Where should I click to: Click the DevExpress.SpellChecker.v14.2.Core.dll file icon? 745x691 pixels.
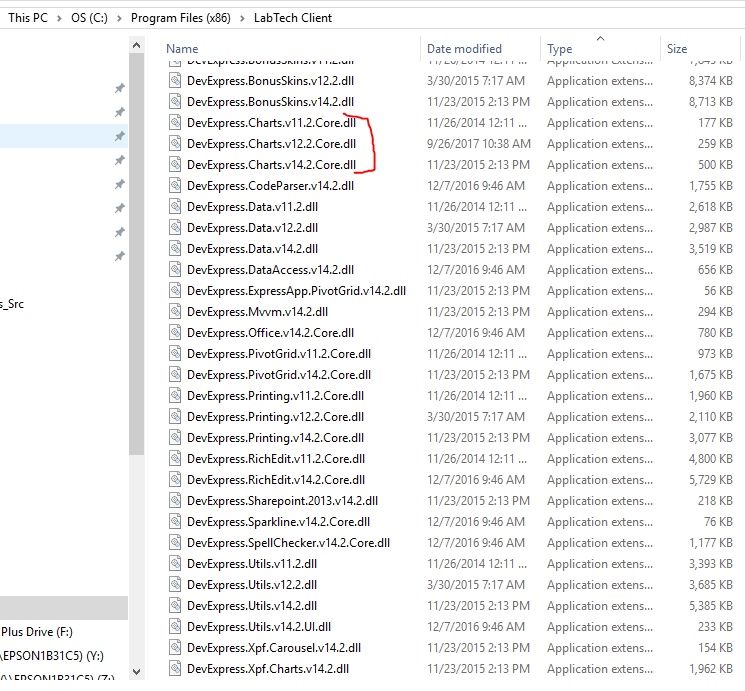(176, 543)
